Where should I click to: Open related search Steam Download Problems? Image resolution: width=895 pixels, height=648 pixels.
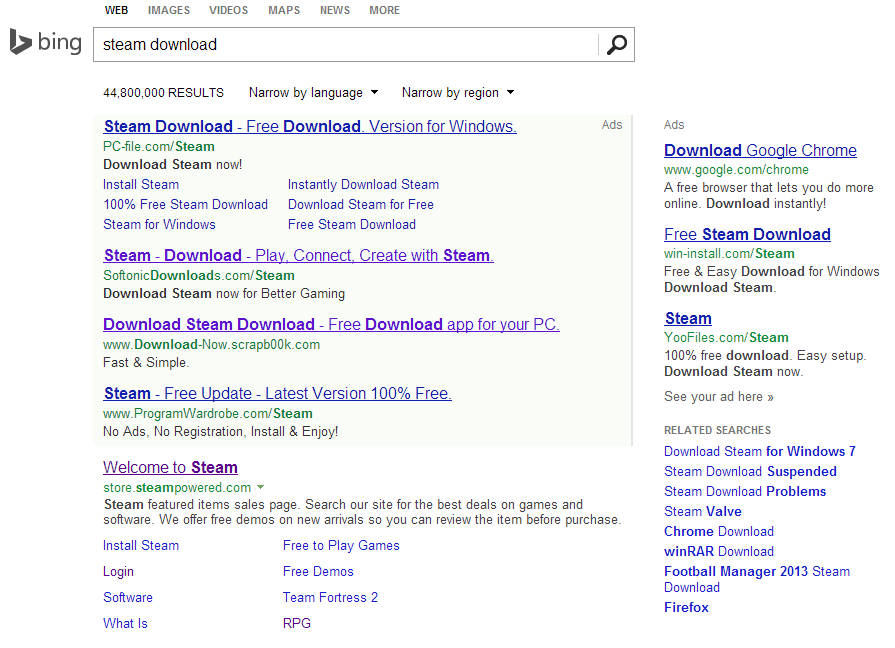[x=745, y=492]
